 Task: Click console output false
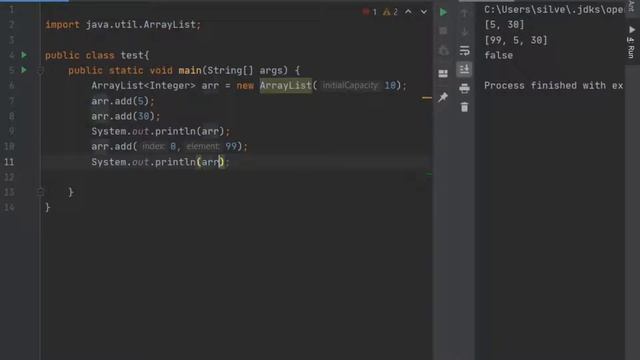coord(498,56)
